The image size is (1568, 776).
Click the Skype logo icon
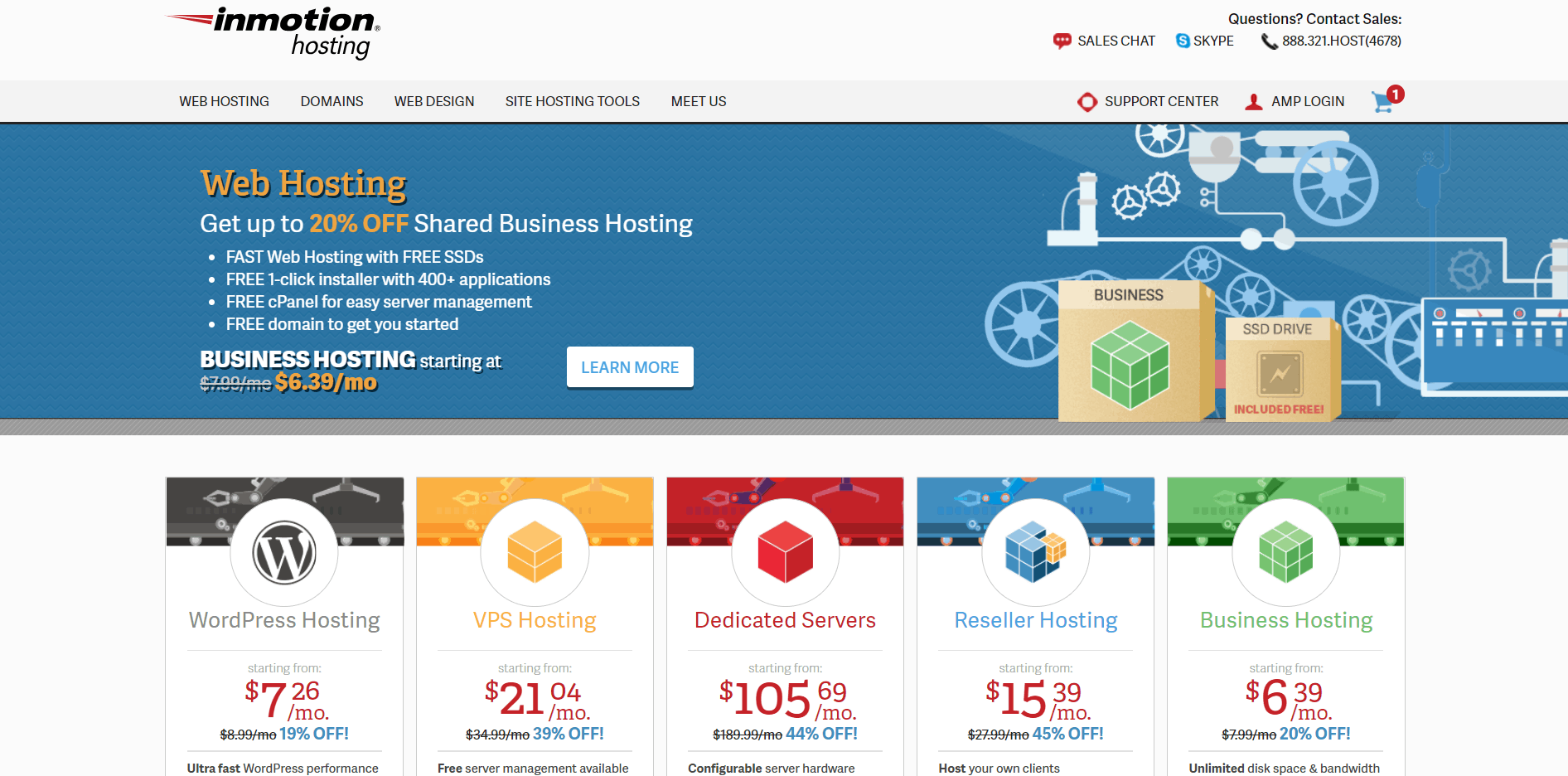1183,41
